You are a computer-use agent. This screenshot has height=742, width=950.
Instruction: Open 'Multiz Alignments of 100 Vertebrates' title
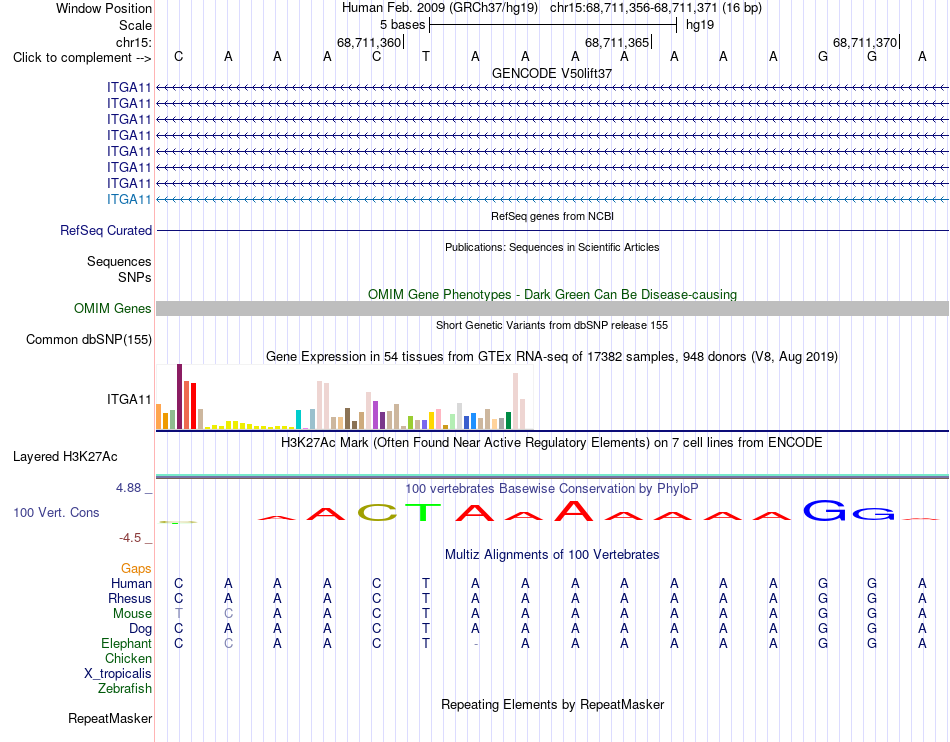552,555
